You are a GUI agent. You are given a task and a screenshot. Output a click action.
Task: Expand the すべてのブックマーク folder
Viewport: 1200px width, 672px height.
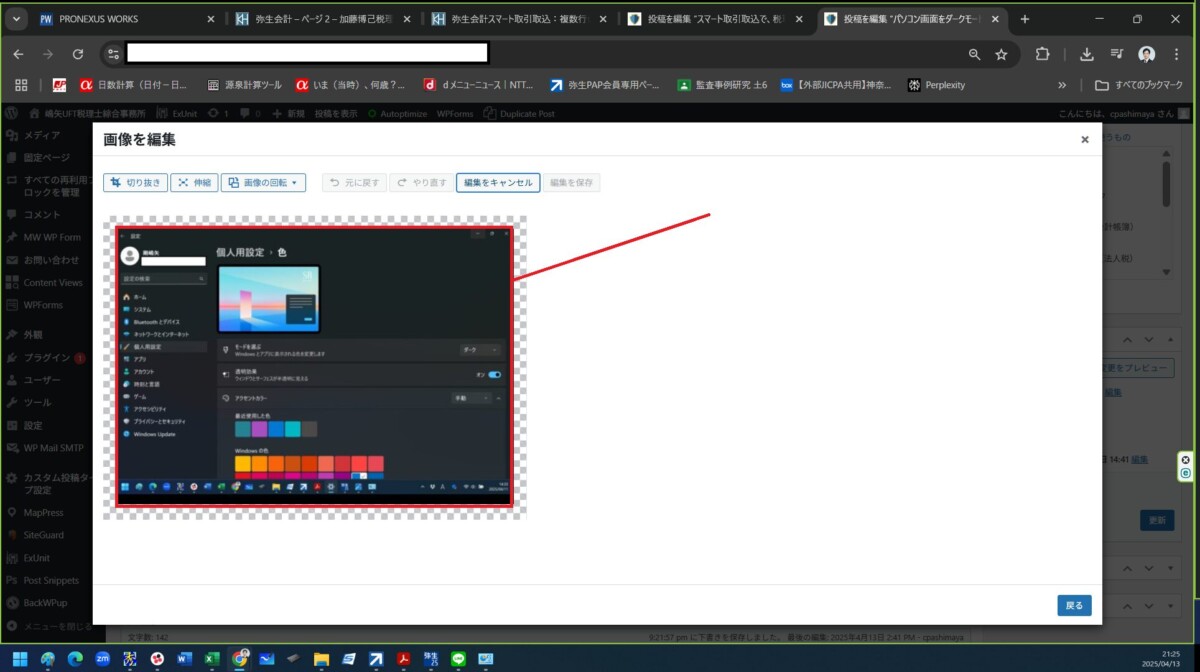coord(1140,85)
